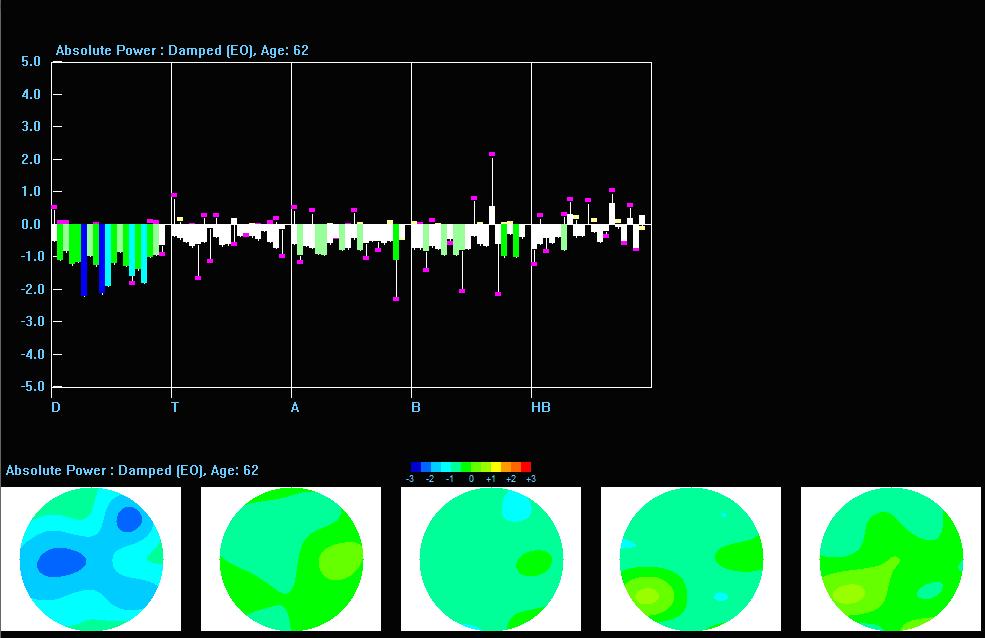Click the red end of the color scale

[526, 467]
